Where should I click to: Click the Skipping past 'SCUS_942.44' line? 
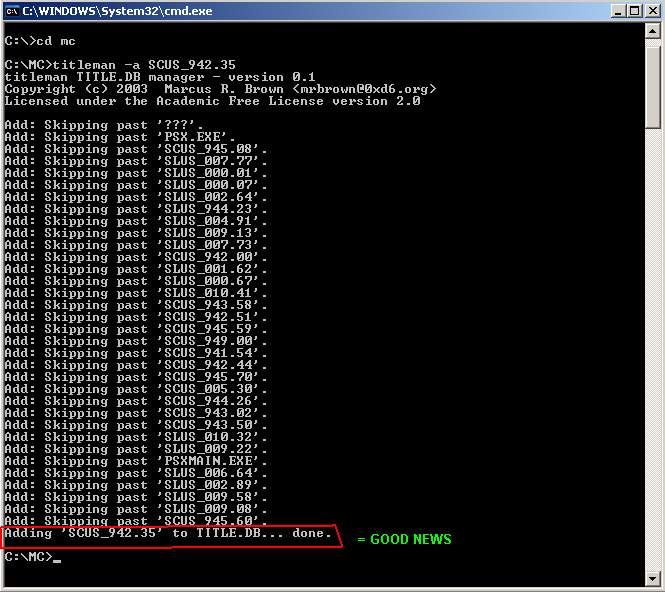136,365
